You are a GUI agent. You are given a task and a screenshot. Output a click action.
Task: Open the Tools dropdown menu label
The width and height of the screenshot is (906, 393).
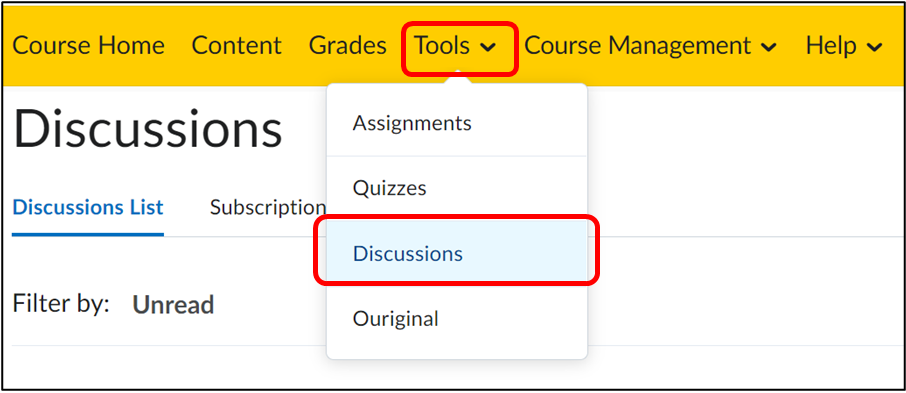pos(442,46)
